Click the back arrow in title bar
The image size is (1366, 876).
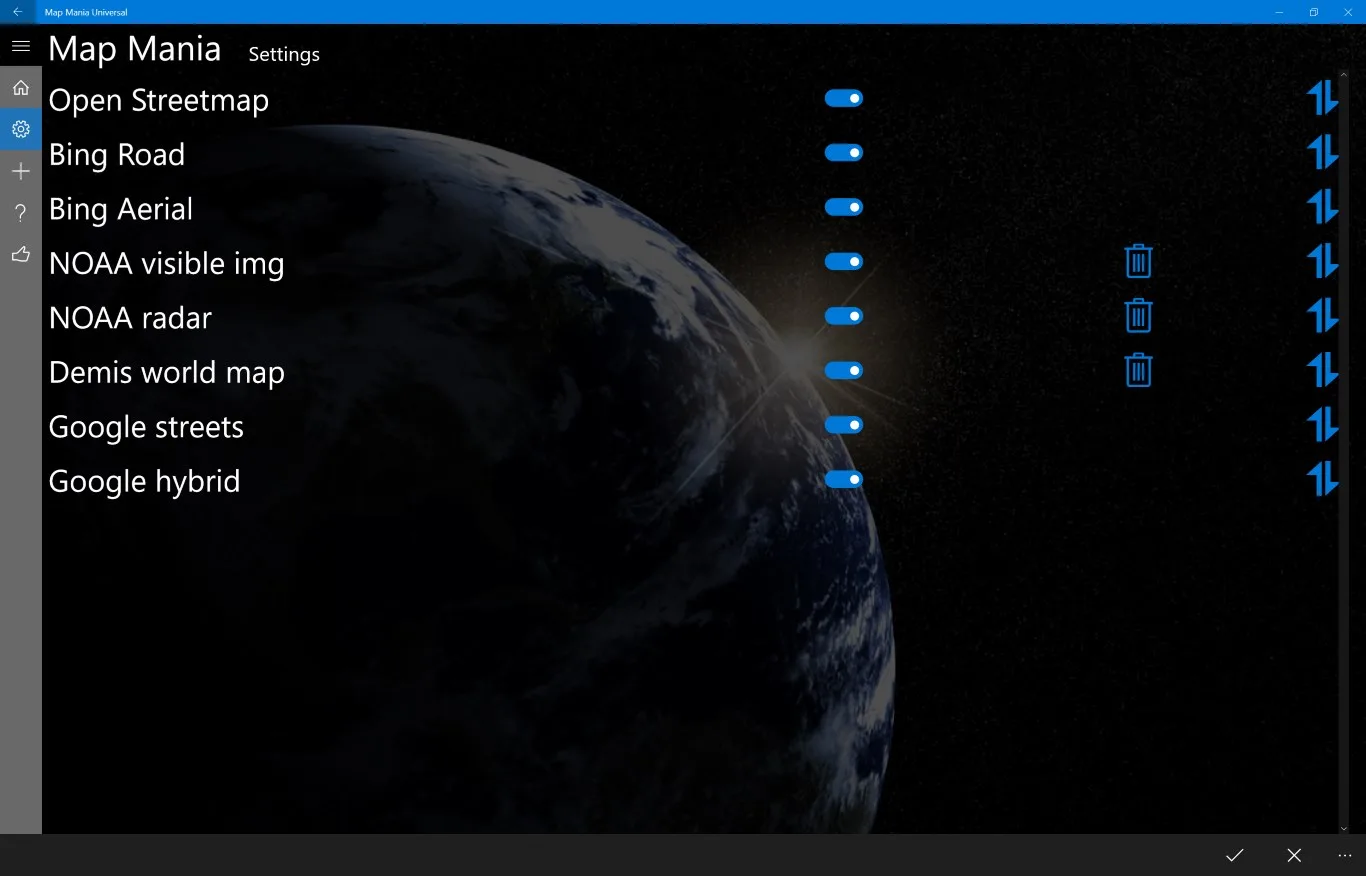[17, 12]
